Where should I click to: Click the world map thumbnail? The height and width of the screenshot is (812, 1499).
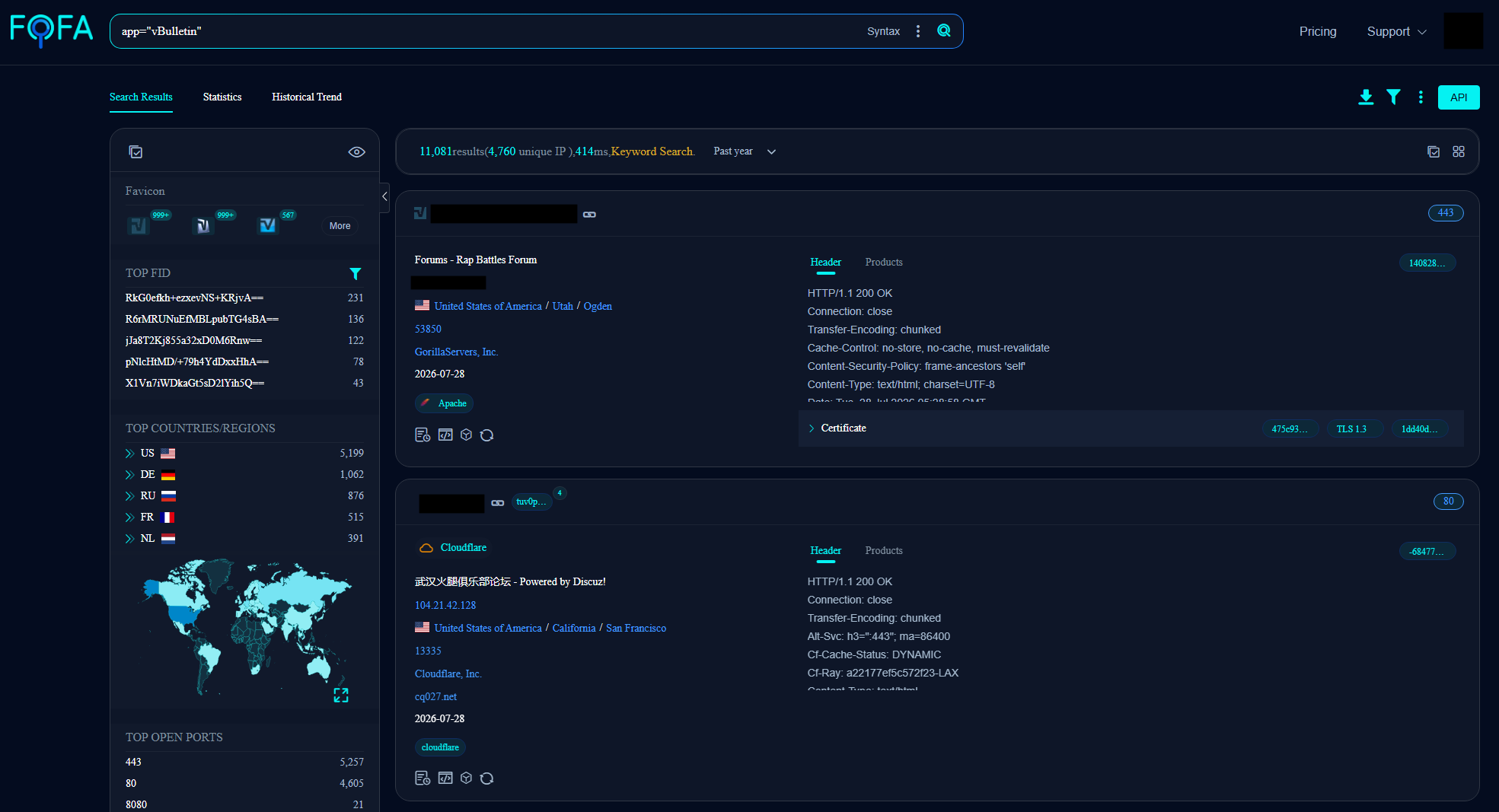click(247, 626)
